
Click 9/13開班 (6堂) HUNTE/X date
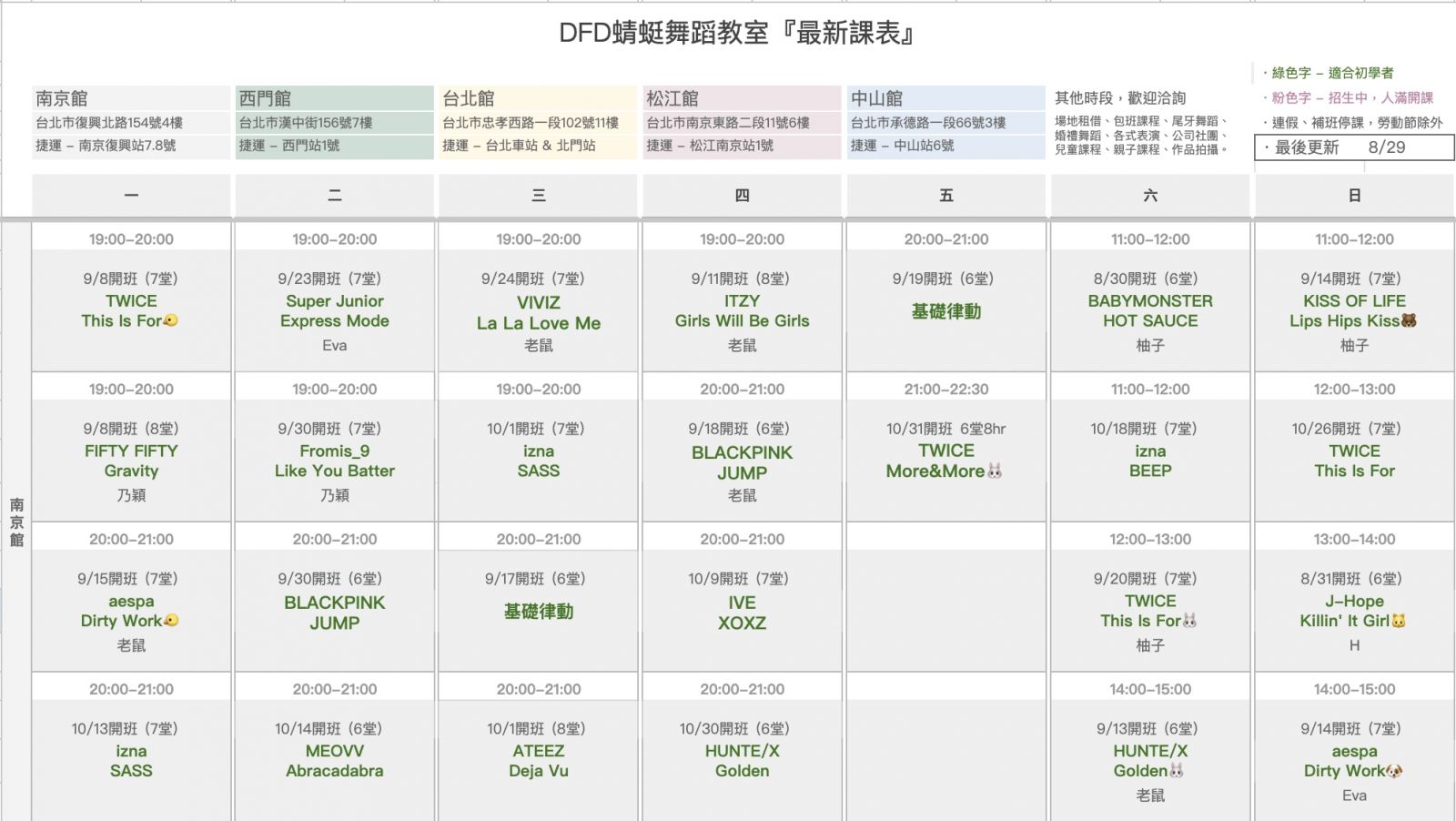[1147, 729]
